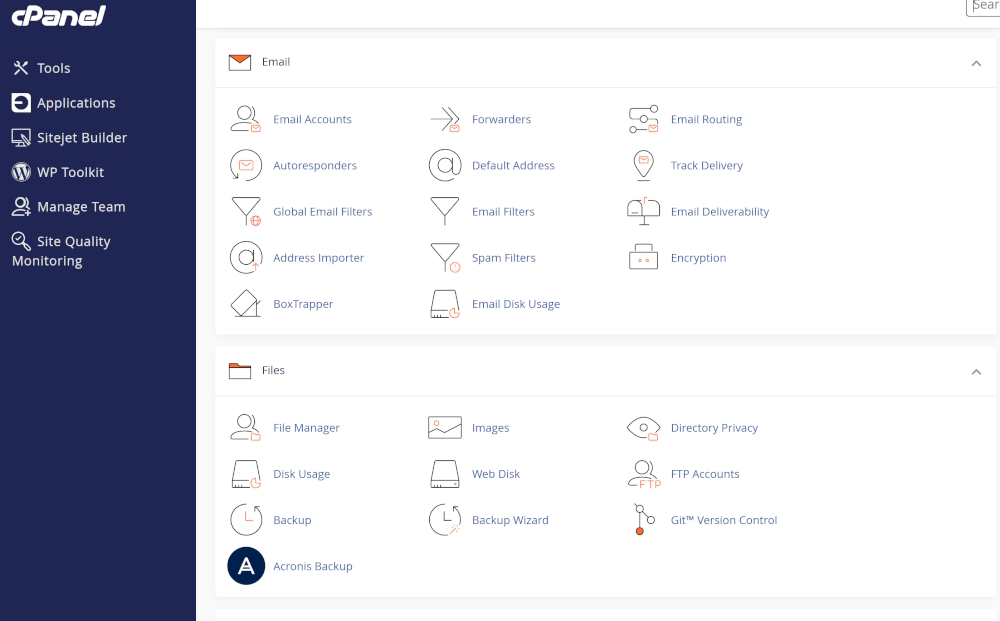Open Sitejet Builder from the sidebar
Viewport: 1000px width, 621px height.
(81, 138)
